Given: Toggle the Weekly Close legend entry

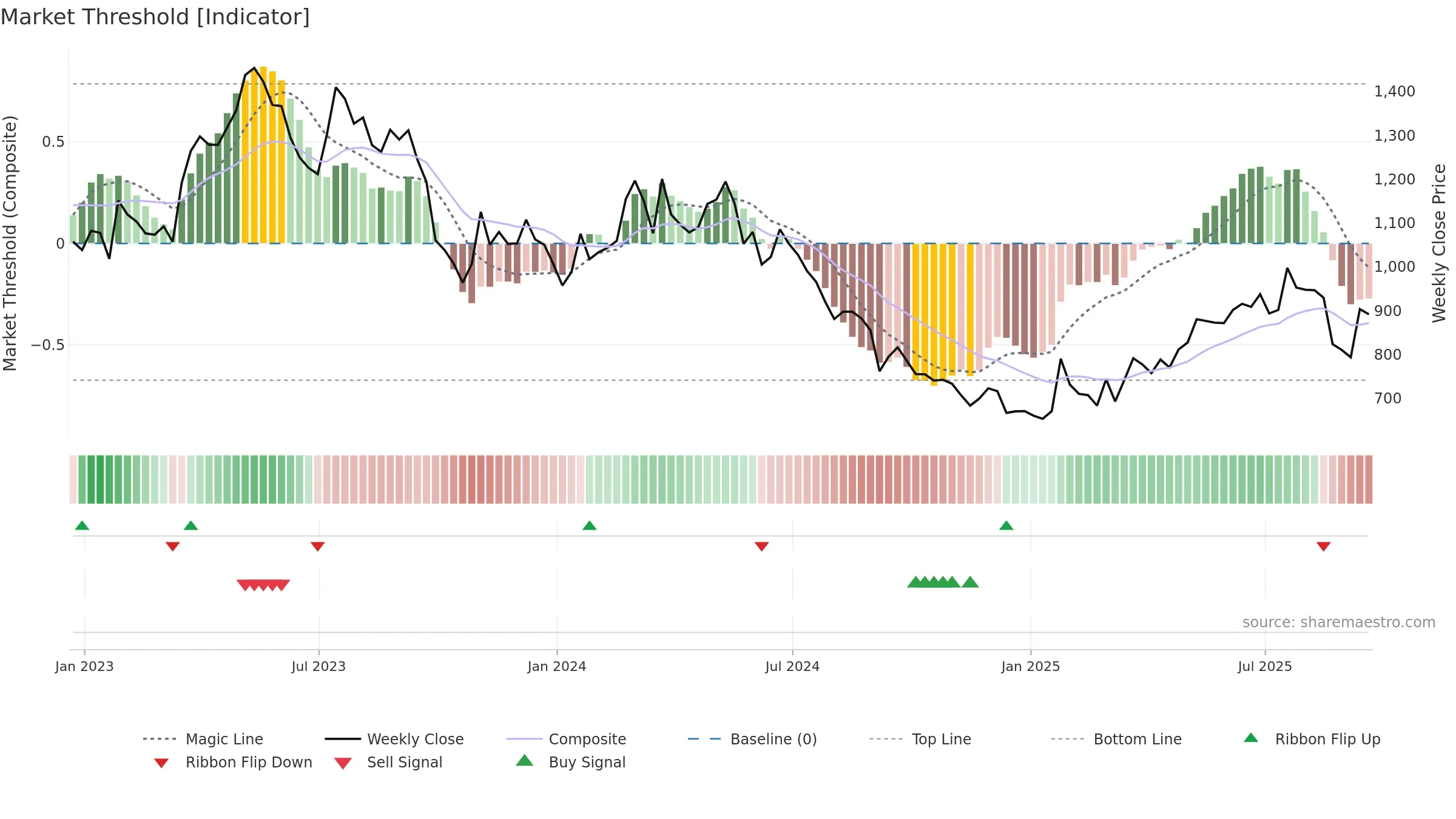Looking at the screenshot, I should [x=394, y=739].
